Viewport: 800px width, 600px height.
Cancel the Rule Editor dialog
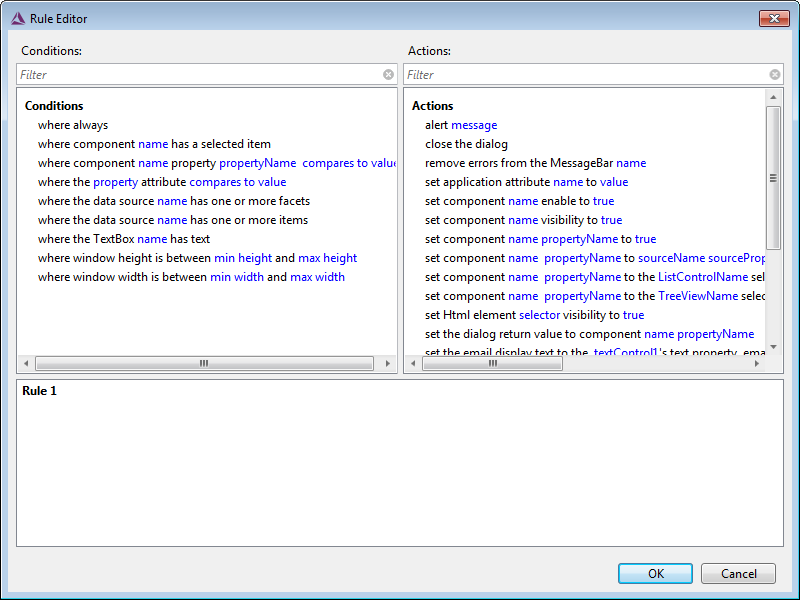tap(738, 573)
